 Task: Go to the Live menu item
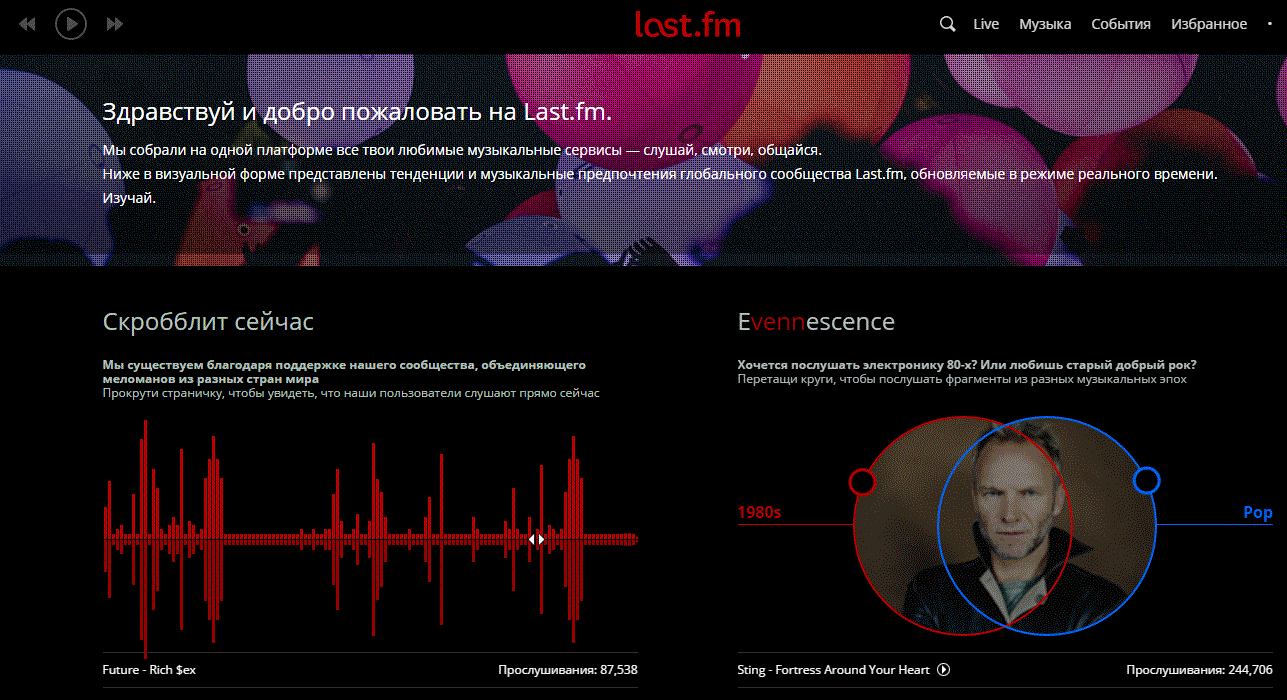[986, 24]
